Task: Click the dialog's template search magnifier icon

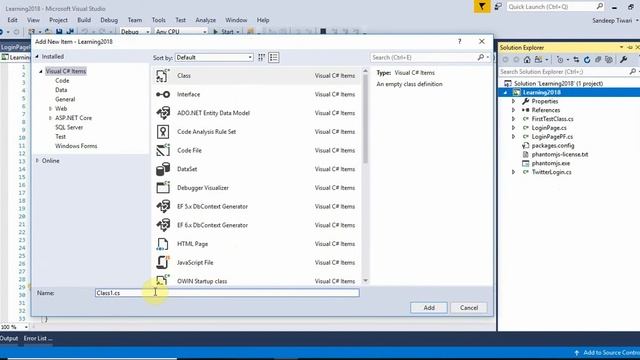Action: [481, 58]
